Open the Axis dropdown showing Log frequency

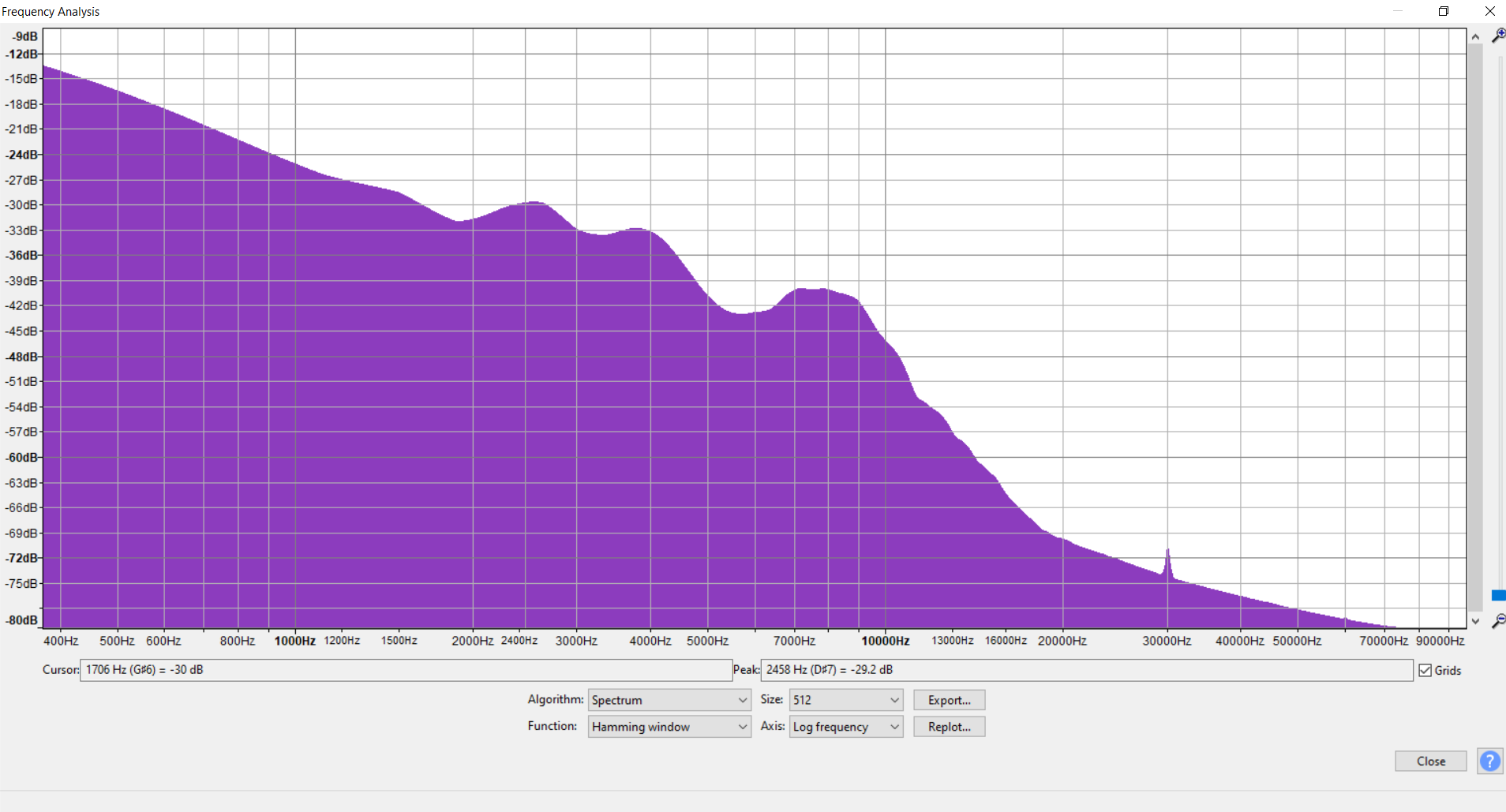[x=846, y=727]
